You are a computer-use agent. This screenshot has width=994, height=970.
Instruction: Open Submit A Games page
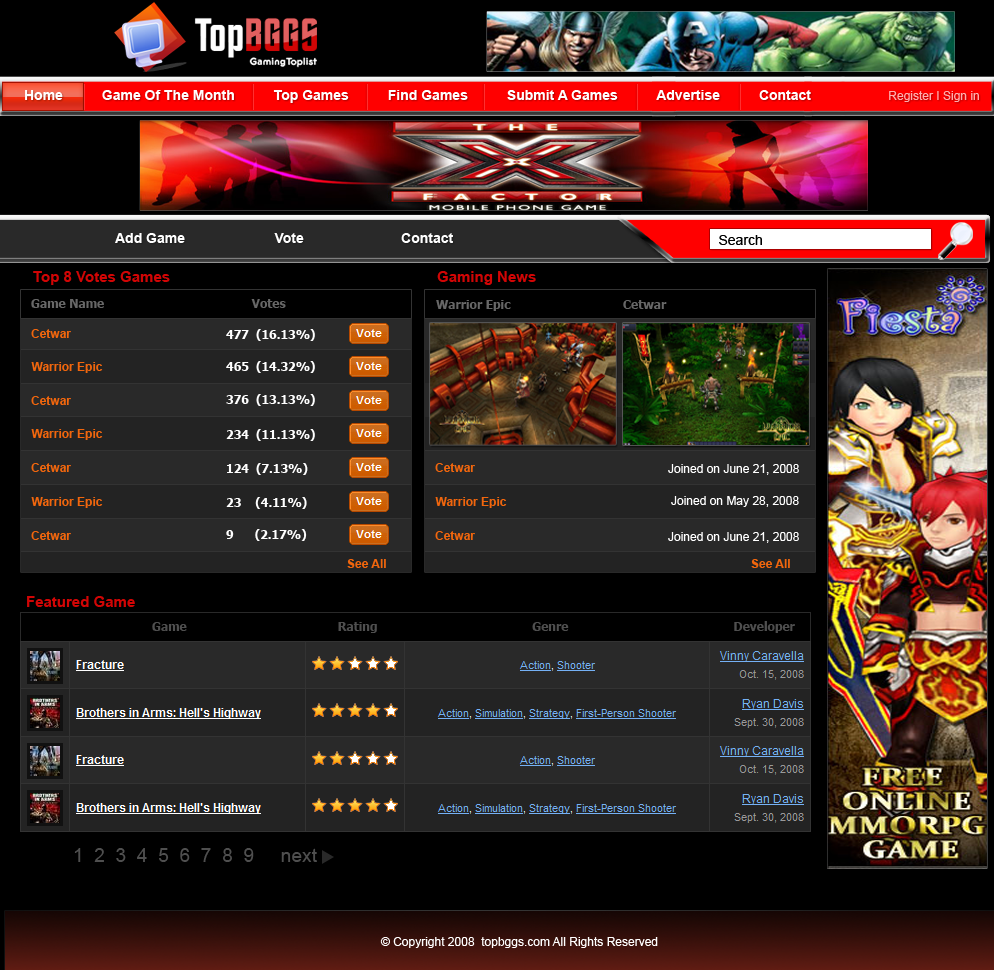click(562, 96)
